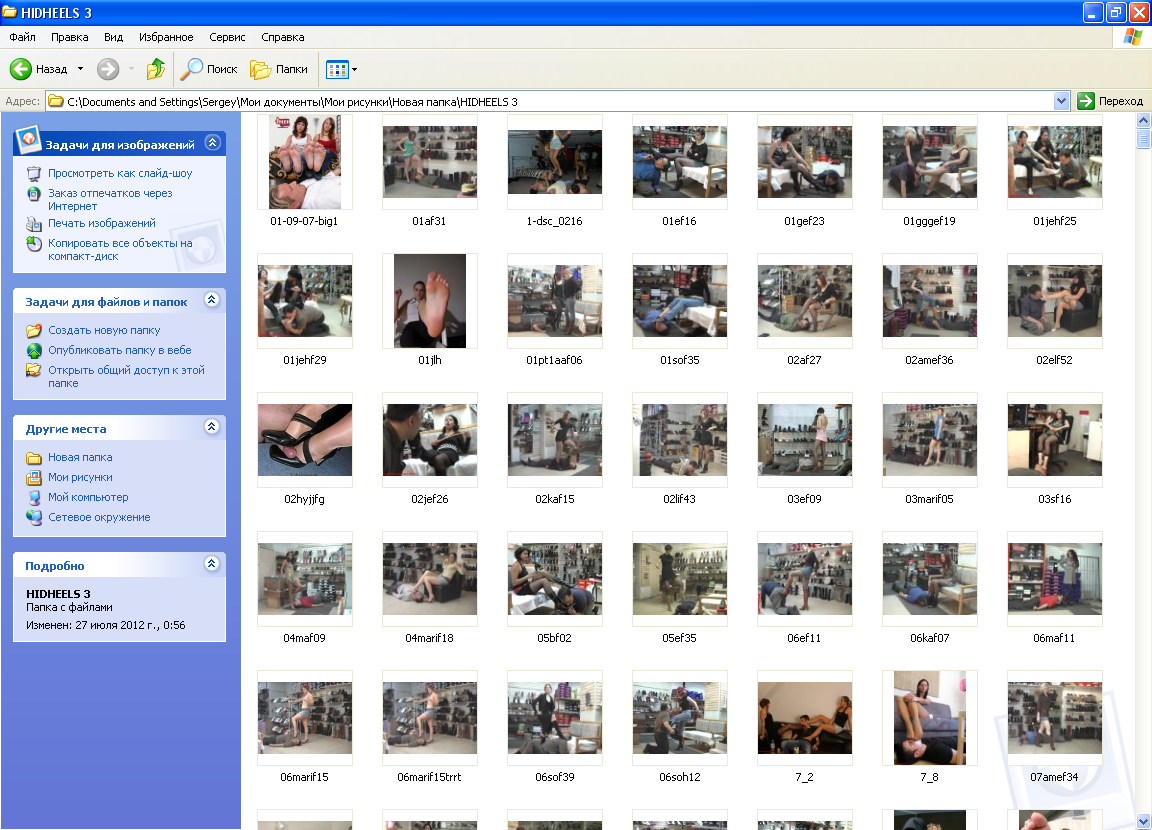
Task: Click the file name 01gggef19
Action: coord(929,221)
